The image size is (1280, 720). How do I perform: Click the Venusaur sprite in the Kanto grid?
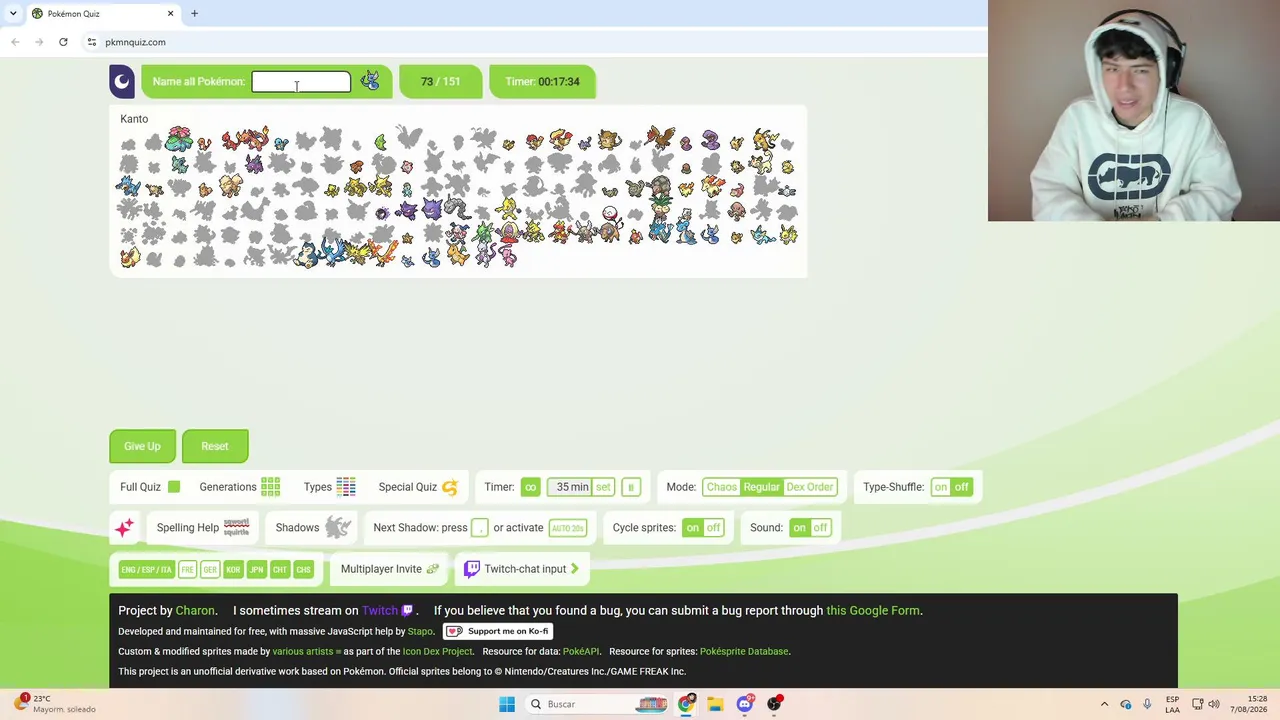pyautogui.click(x=179, y=139)
